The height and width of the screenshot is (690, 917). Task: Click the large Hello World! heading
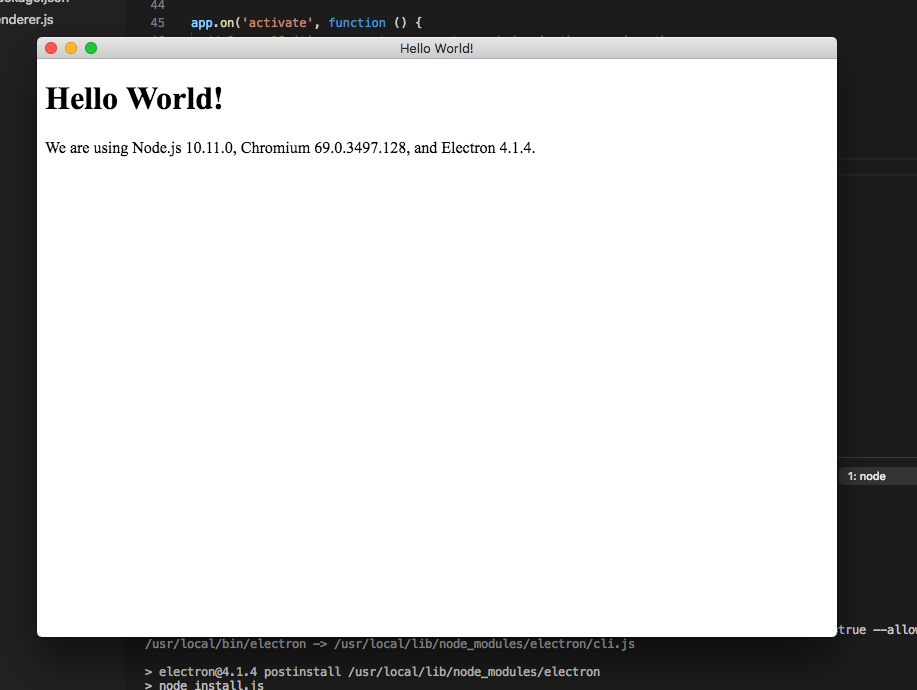(x=134, y=98)
